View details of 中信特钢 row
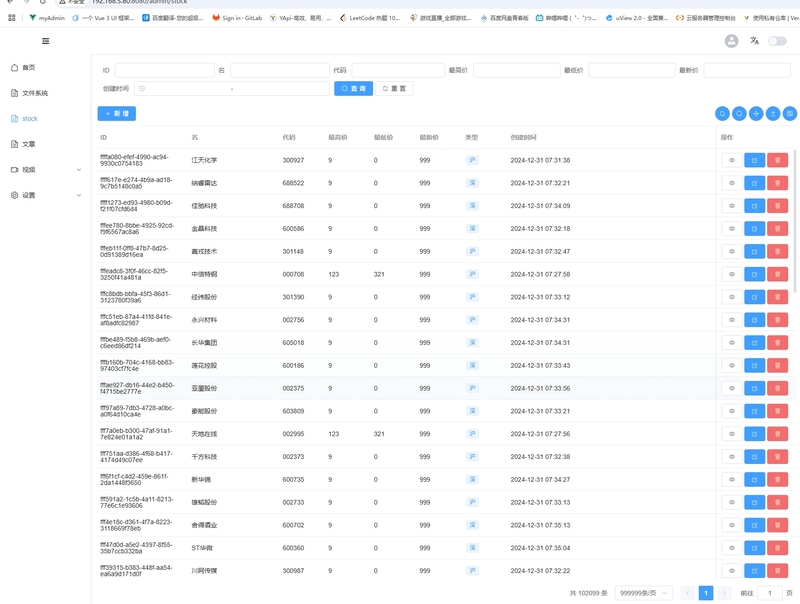 [x=732, y=274]
